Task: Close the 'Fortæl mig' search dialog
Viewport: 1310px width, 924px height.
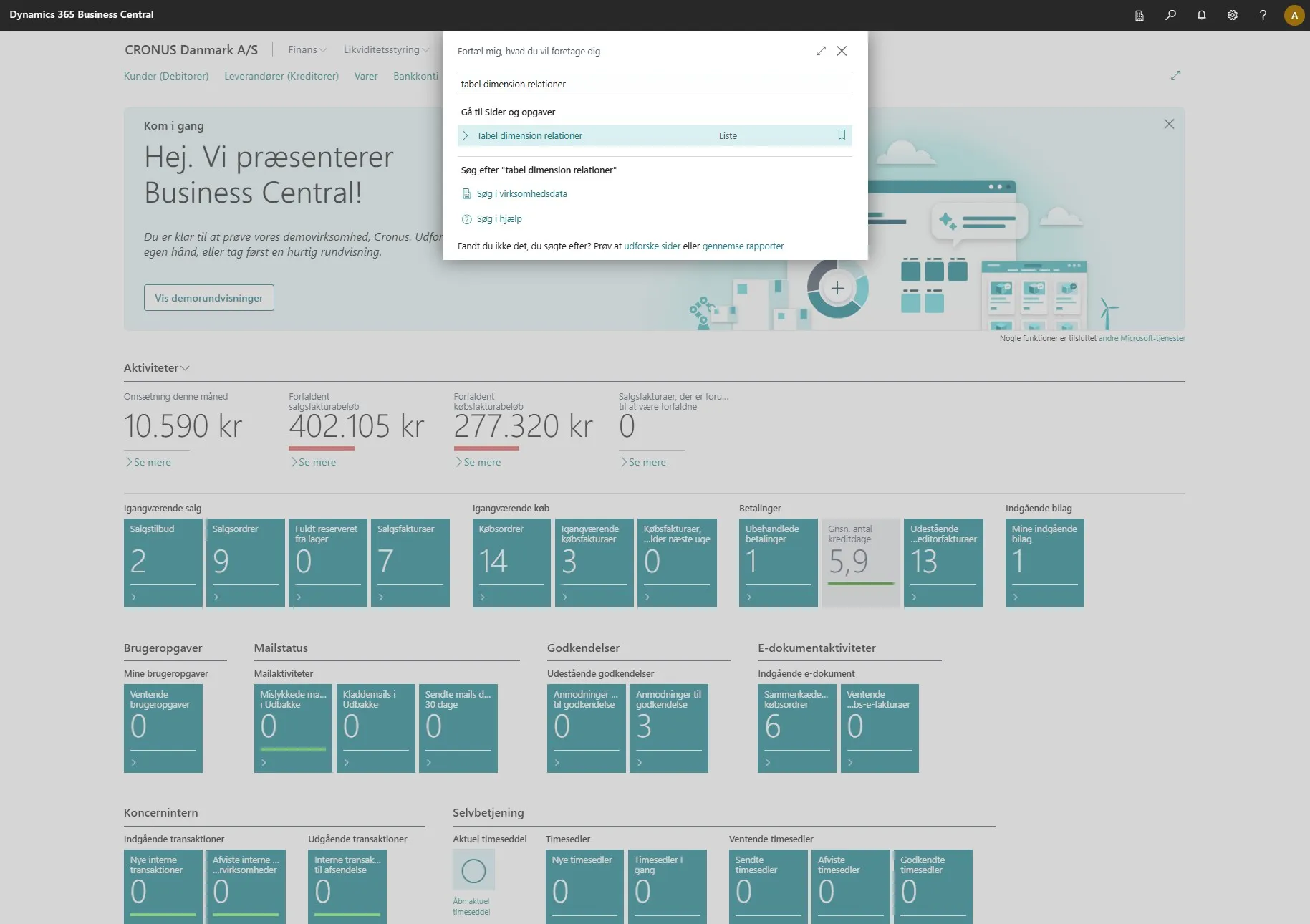Action: [x=842, y=51]
